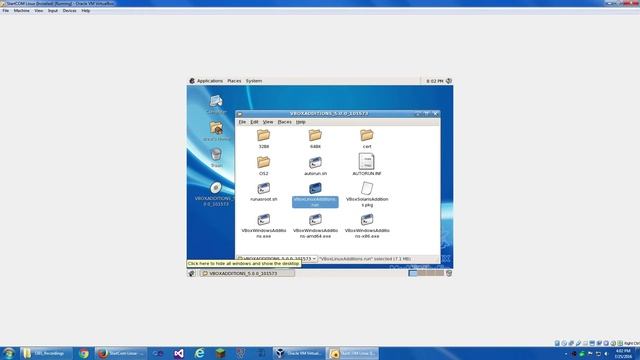
Task: Open VirtualBox Help menu
Action: (85, 11)
